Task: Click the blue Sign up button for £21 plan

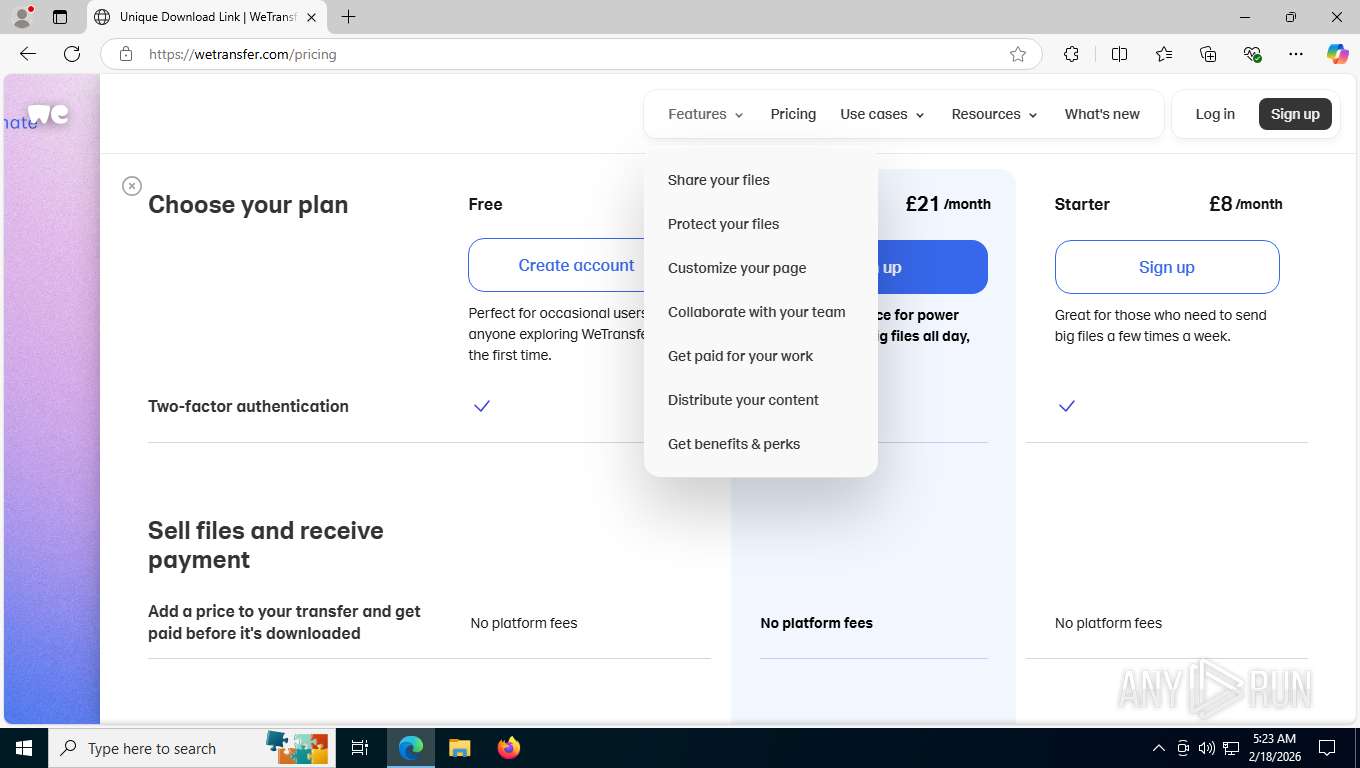Action: pyautogui.click(x=933, y=267)
